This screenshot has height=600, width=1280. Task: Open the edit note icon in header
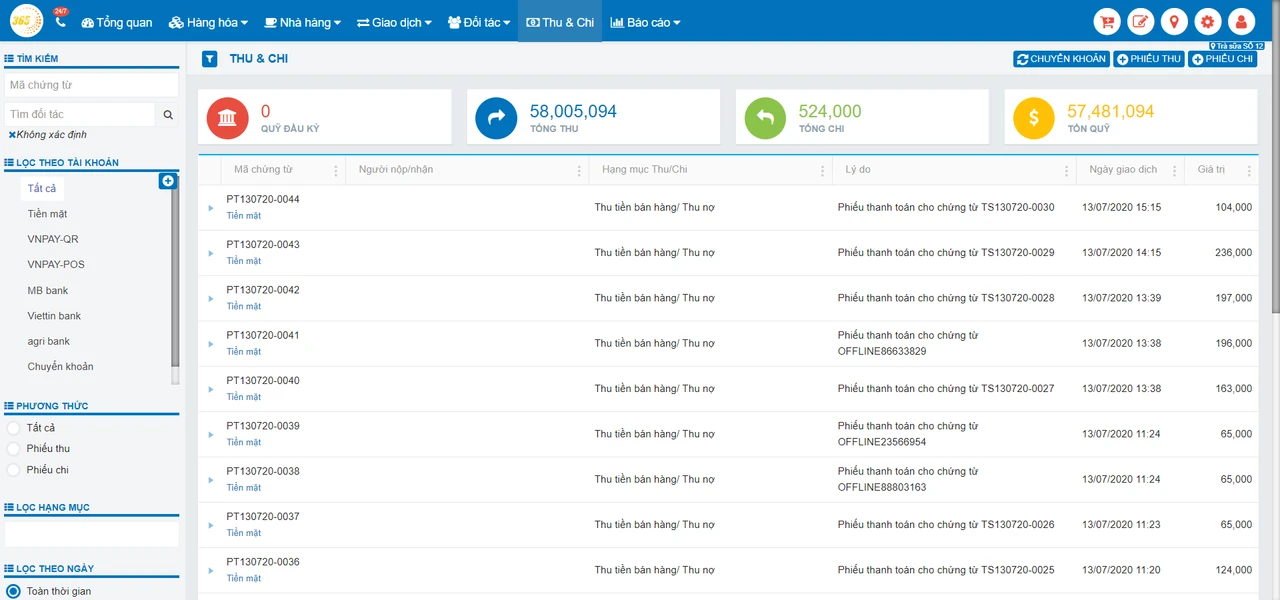(x=1140, y=21)
